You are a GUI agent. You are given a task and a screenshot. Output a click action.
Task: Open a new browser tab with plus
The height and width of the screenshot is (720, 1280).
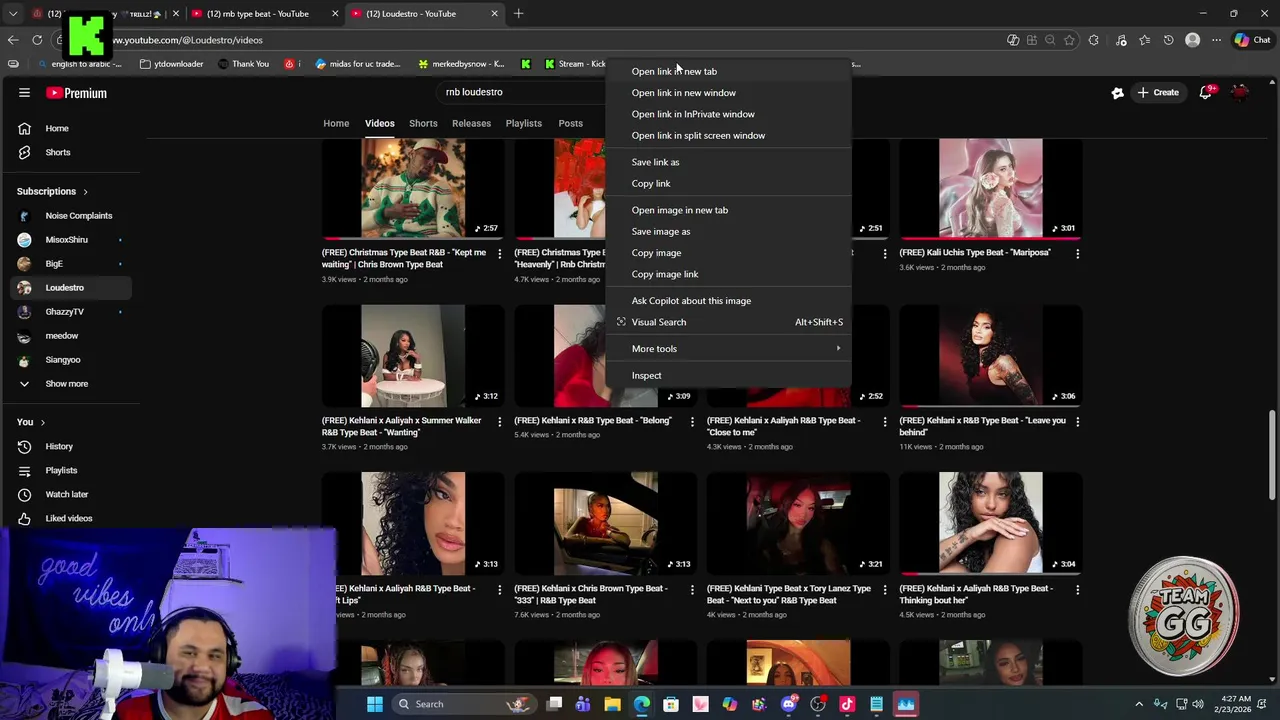tap(518, 13)
